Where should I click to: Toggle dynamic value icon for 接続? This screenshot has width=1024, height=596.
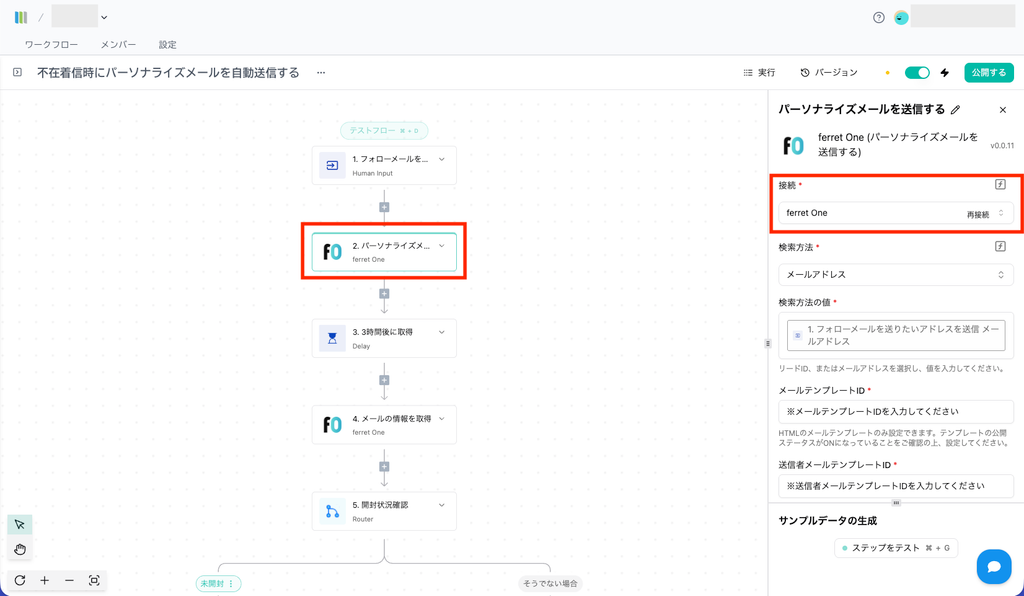tap(1000, 185)
